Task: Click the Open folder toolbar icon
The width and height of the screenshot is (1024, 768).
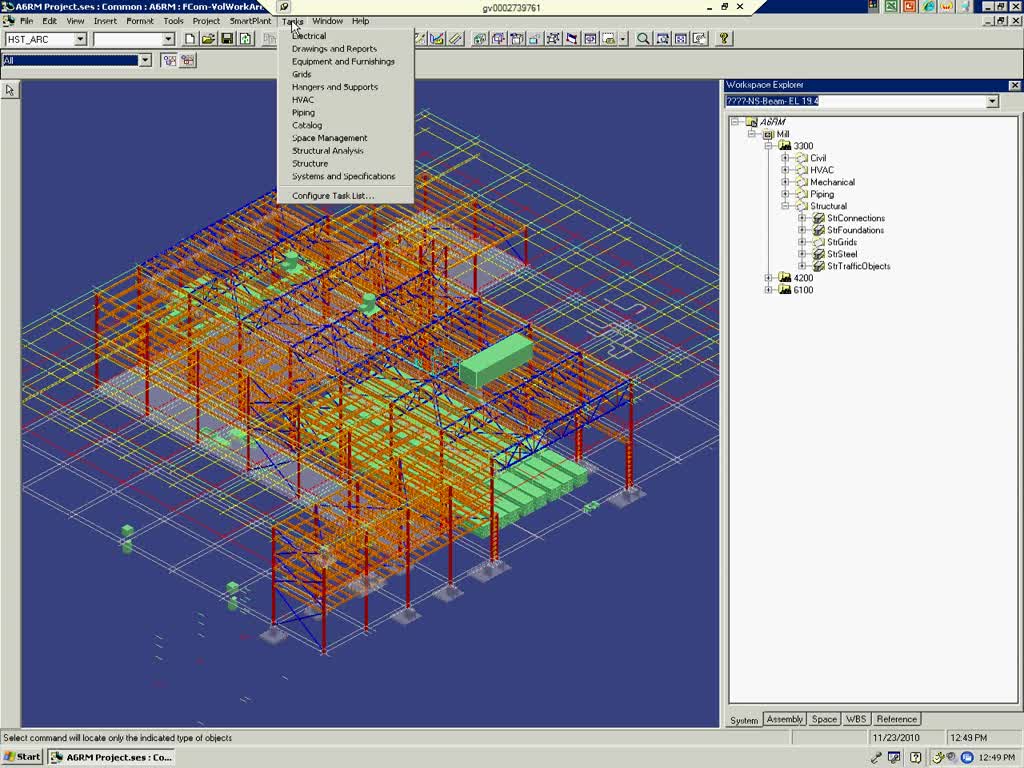Action: click(208, 39)
